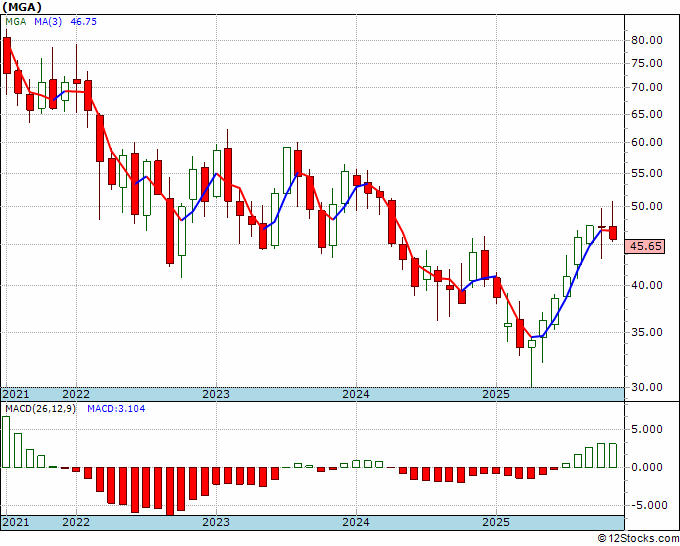Click 2024 on the price chart timeline

pyautogui.click(x=356, y=394)
